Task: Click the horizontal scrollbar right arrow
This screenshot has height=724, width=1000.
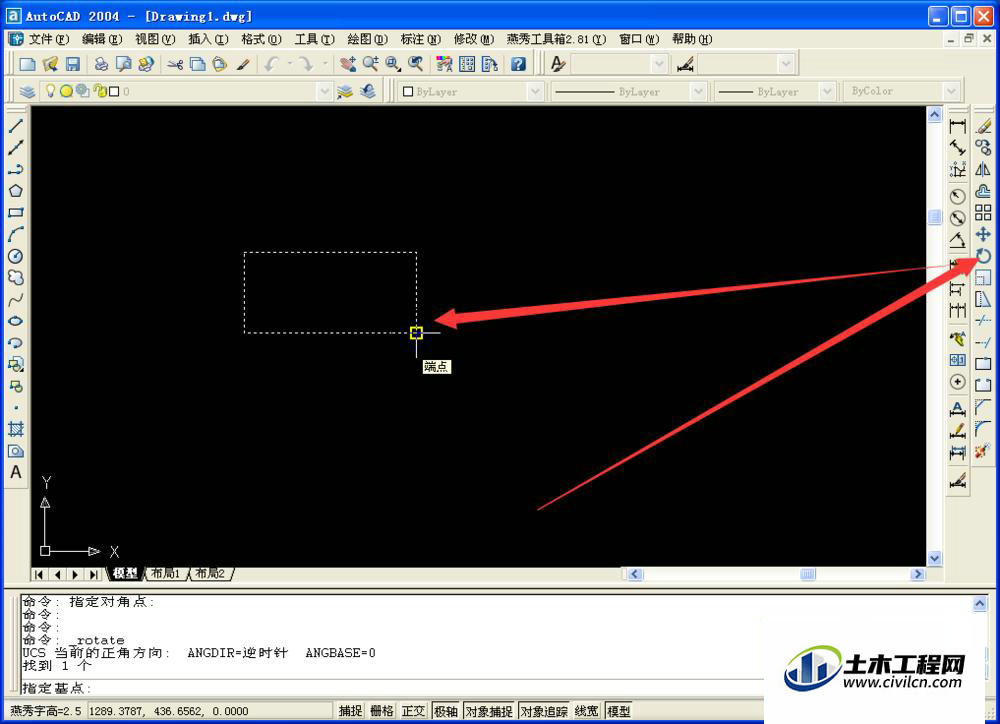Action: coord(918,574)
